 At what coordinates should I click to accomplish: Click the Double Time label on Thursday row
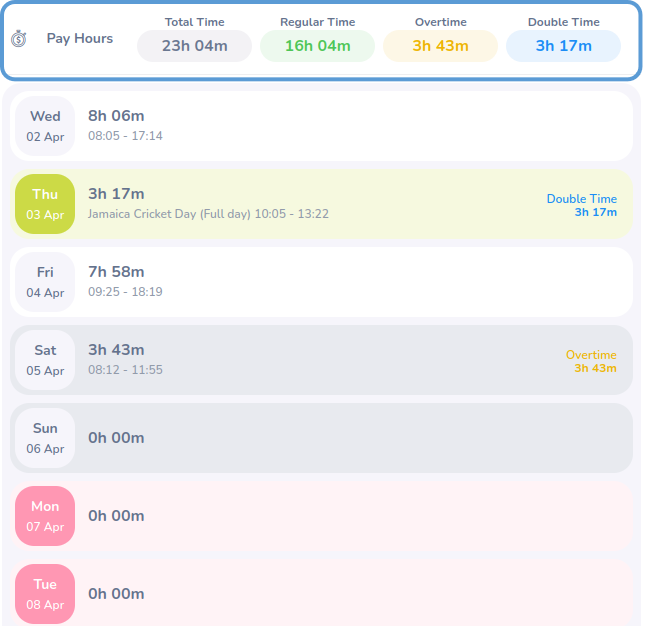click(x=581, y=199)
